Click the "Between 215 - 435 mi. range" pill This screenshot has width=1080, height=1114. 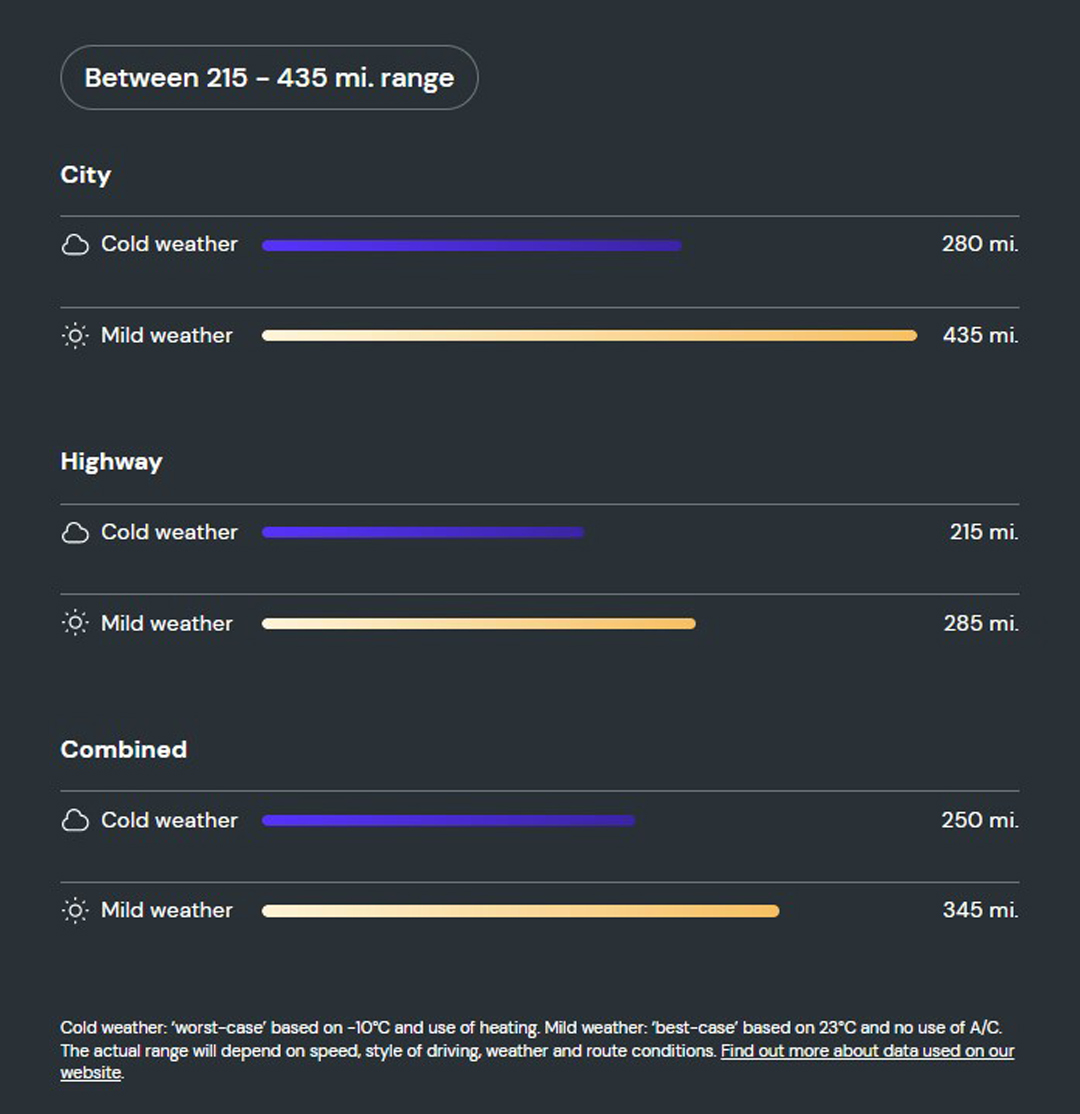click(x=269, y=78)
